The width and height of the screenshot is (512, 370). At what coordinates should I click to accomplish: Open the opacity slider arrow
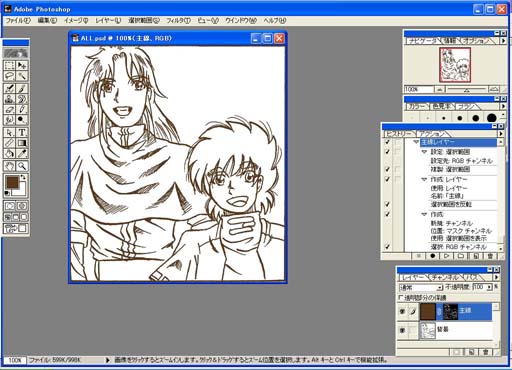pos(489,287)
